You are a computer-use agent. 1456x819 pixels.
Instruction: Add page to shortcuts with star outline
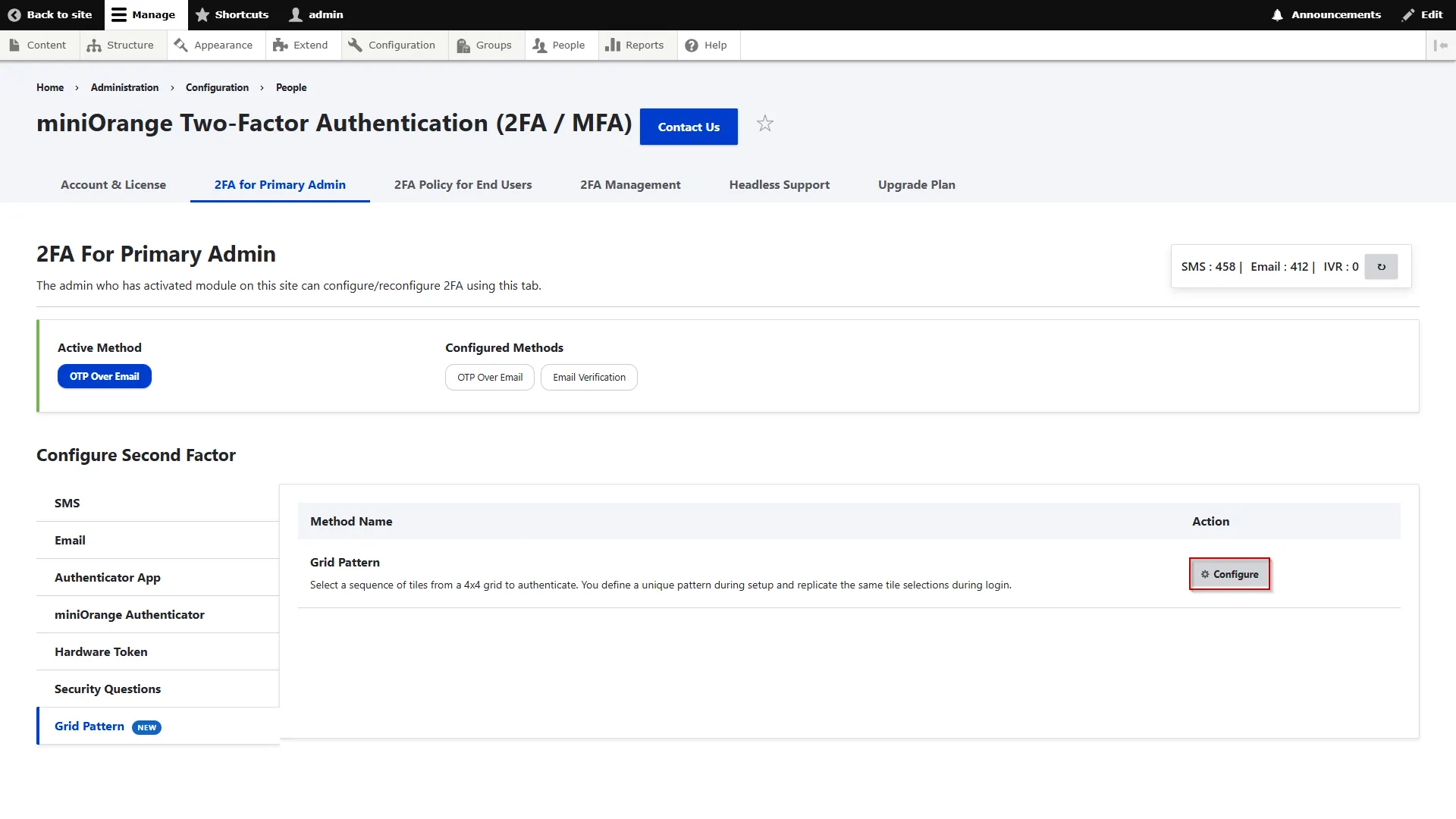[765, 123]
